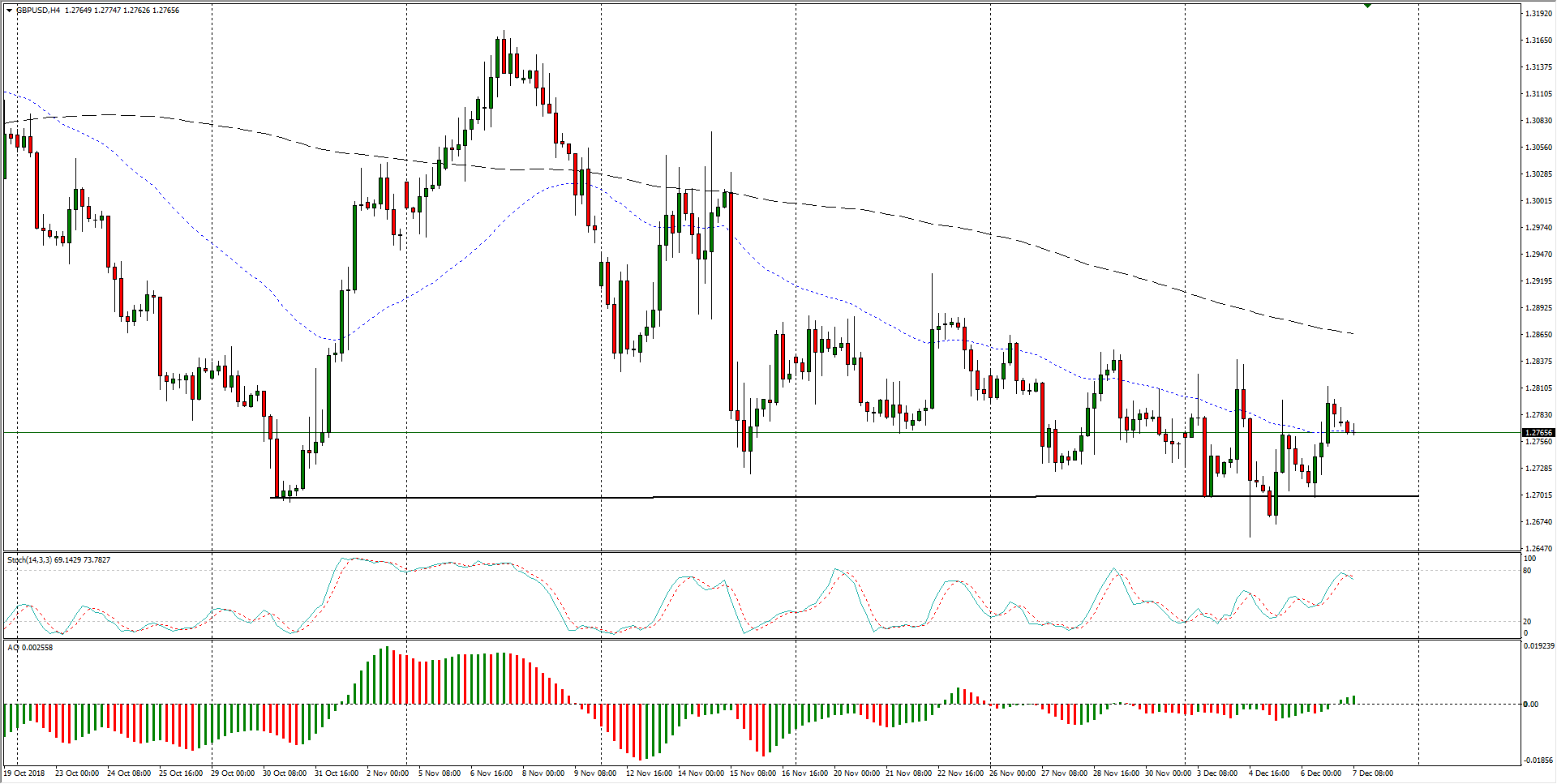Select the black horizontal support line
Image resolution: width=1557 pixels, height=784 pixels.
tap(811, 497)
